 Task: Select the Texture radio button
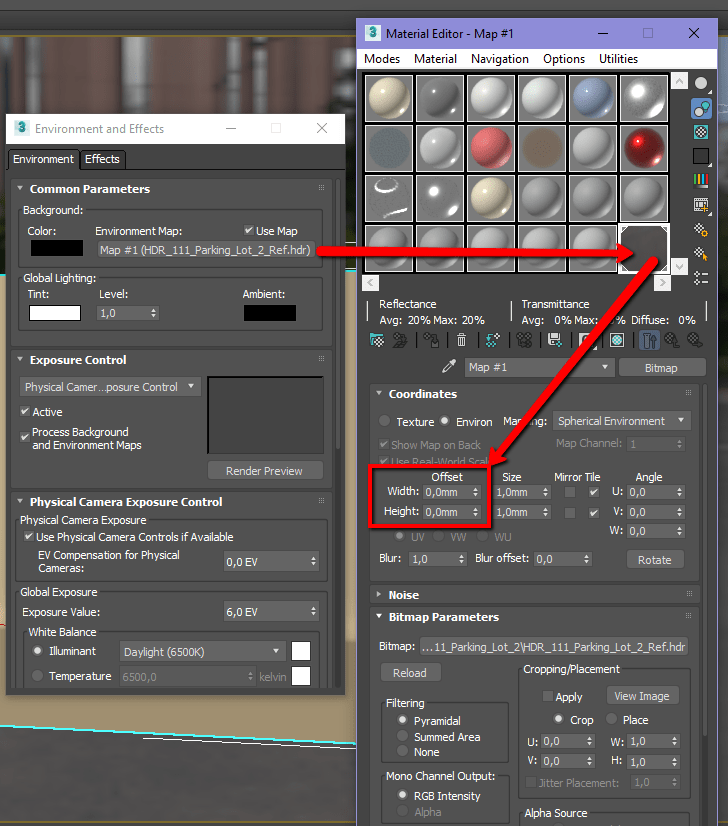[x=385, y=421]
